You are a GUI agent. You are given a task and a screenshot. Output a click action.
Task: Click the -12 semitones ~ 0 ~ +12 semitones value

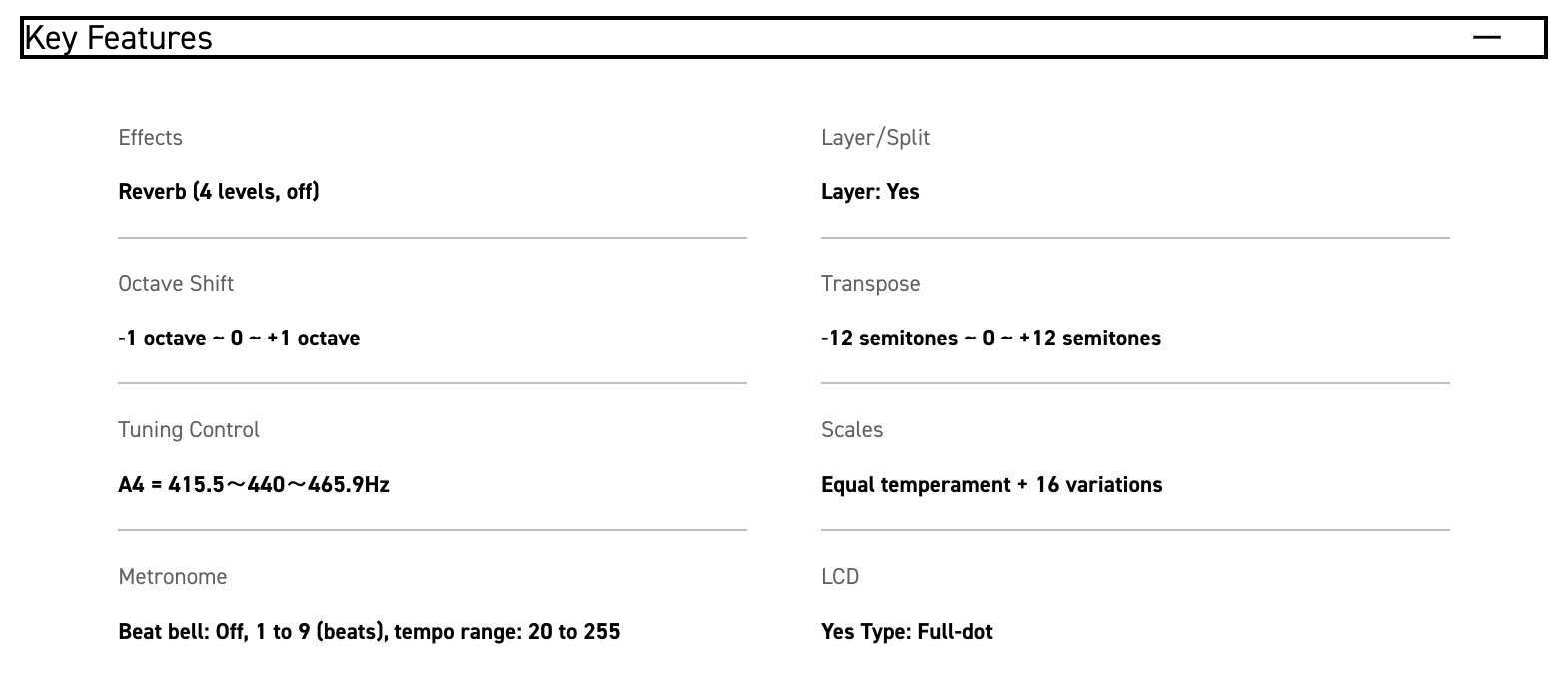point(990,338)
